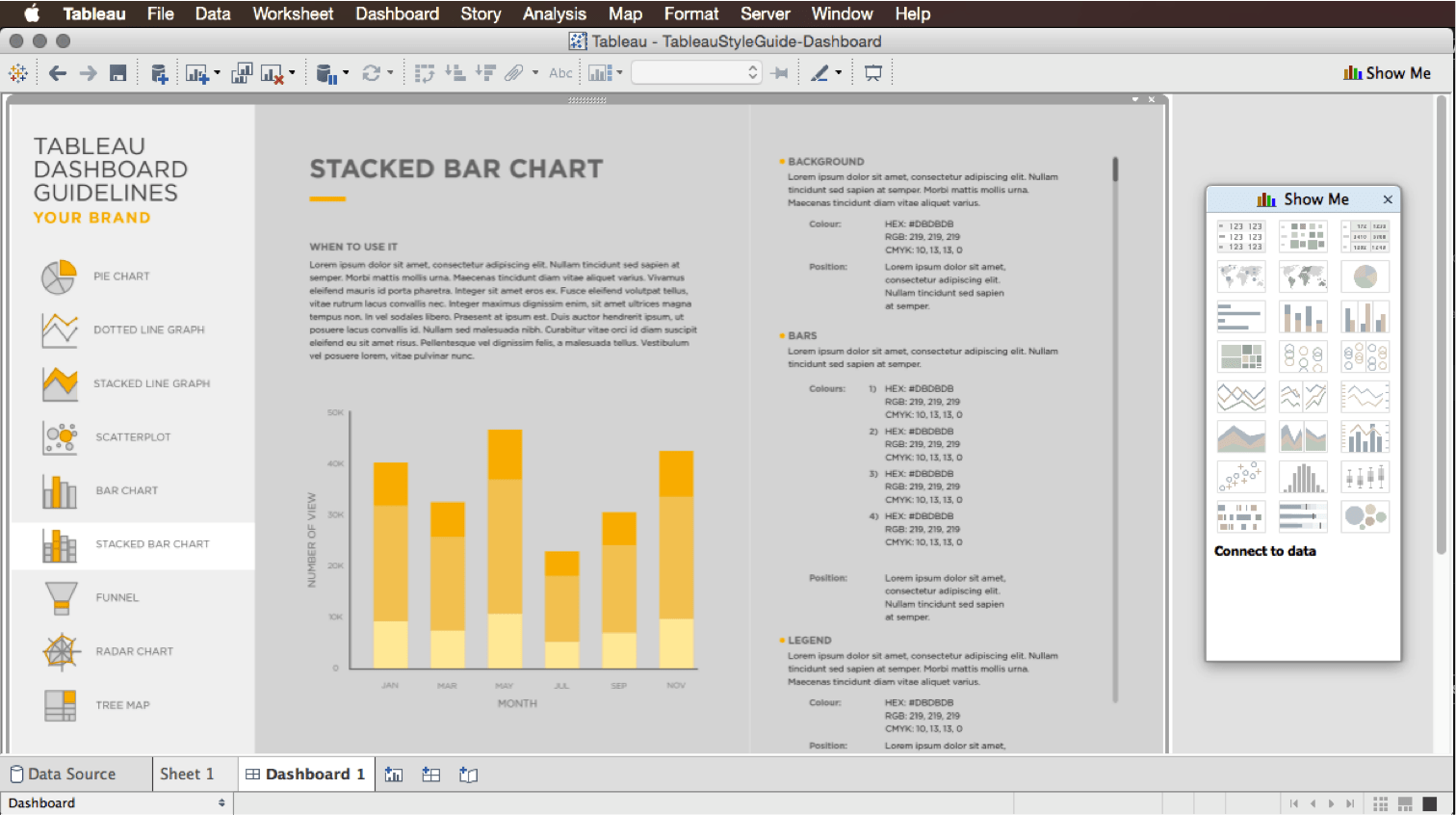Open the highlight pen dropdown arrow
1456x815 pixels.
click(838, 72)
